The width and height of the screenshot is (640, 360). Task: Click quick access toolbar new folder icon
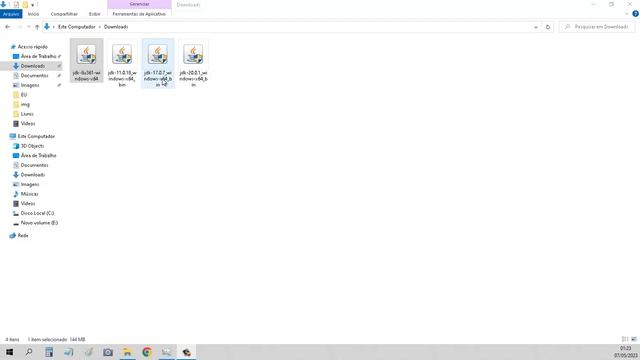point(25,4)
